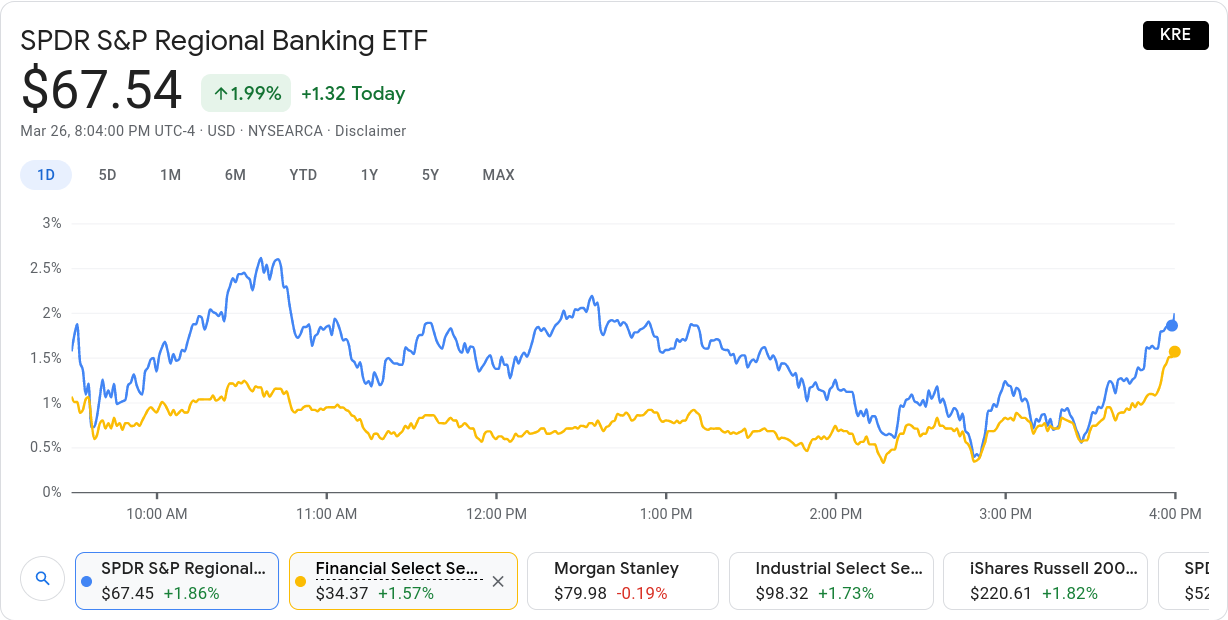The height and width of the screenshot is (620, 1228).
Task: Select the YTD time range
Action: click(x=303, y=175)
